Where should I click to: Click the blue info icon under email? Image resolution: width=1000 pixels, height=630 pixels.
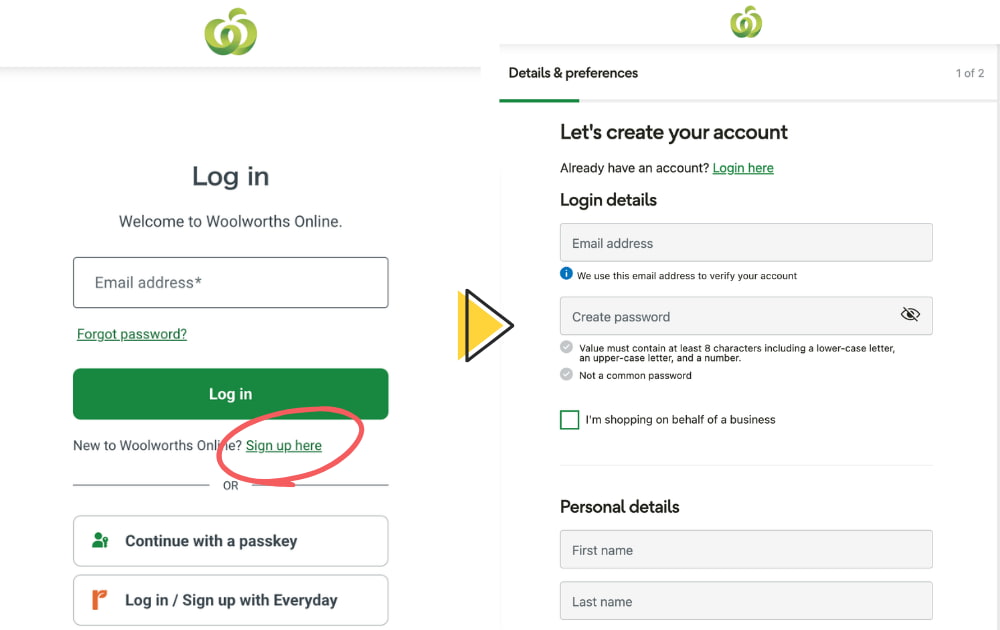pyautogui.click(x=567, y=274)
